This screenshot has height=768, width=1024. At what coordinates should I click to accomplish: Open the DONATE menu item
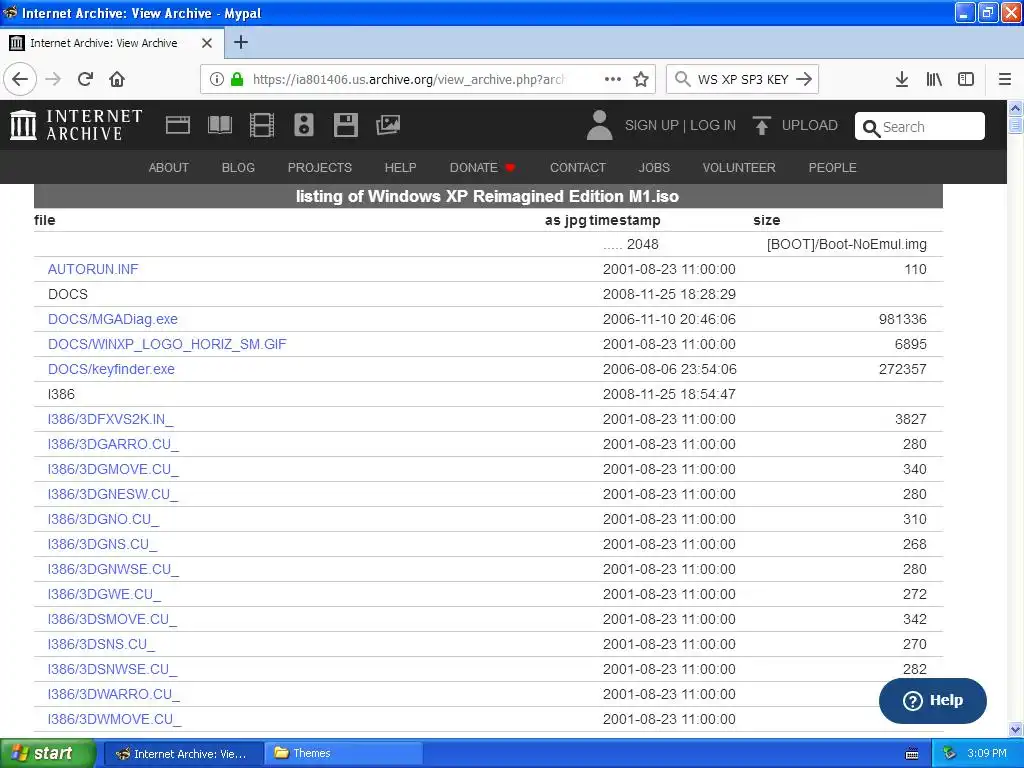(483, 168)
